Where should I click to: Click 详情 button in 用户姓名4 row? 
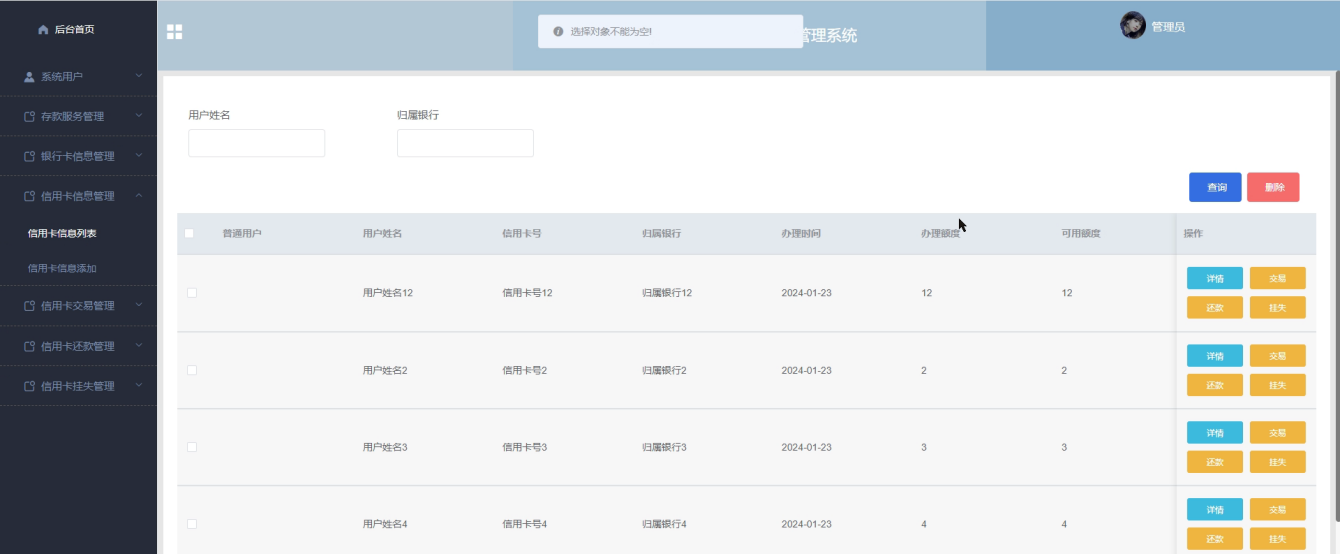pyautogui.click(x=1215, y=509)
